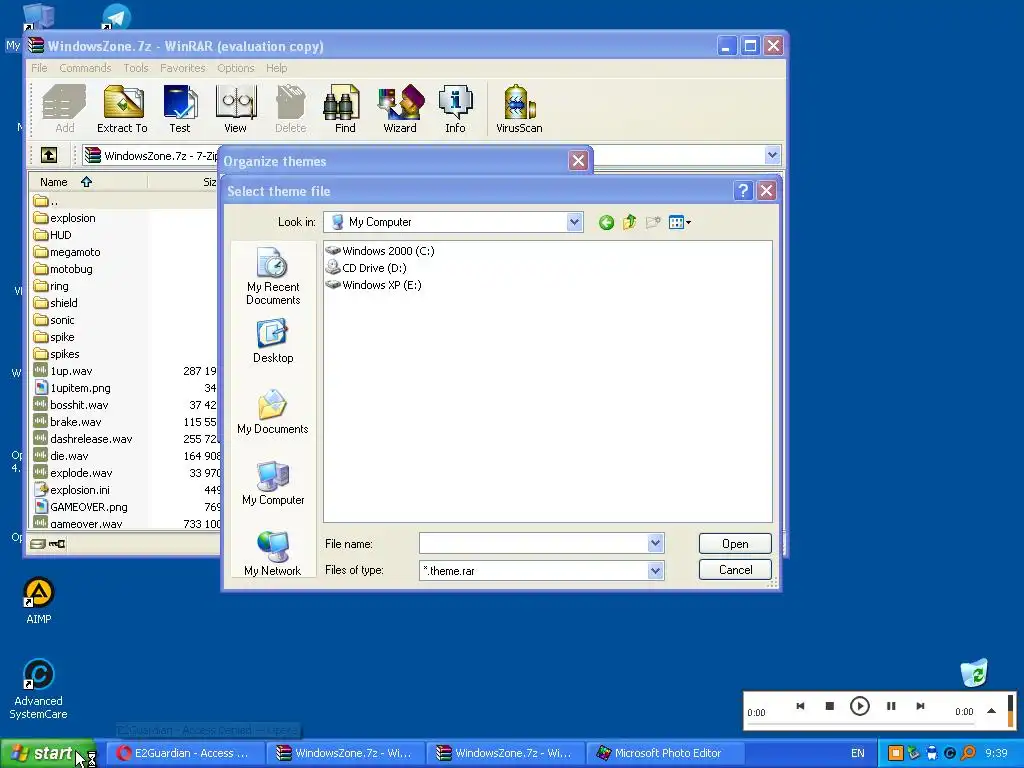Select Desktop in the places bar

coord(273,341)
